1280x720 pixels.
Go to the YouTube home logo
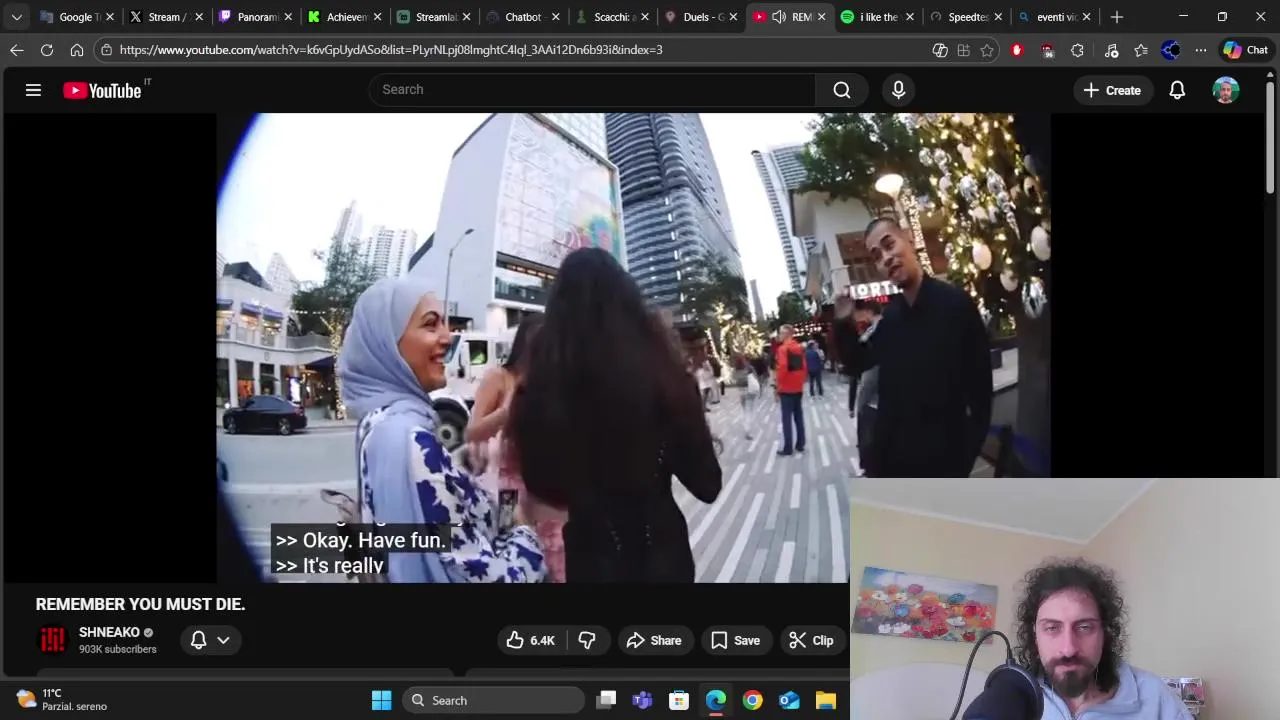102,90
